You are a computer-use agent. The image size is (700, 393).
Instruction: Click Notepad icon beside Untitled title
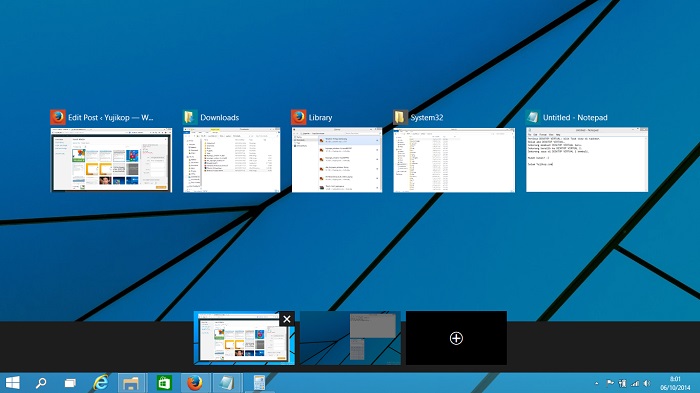[533, 117]
